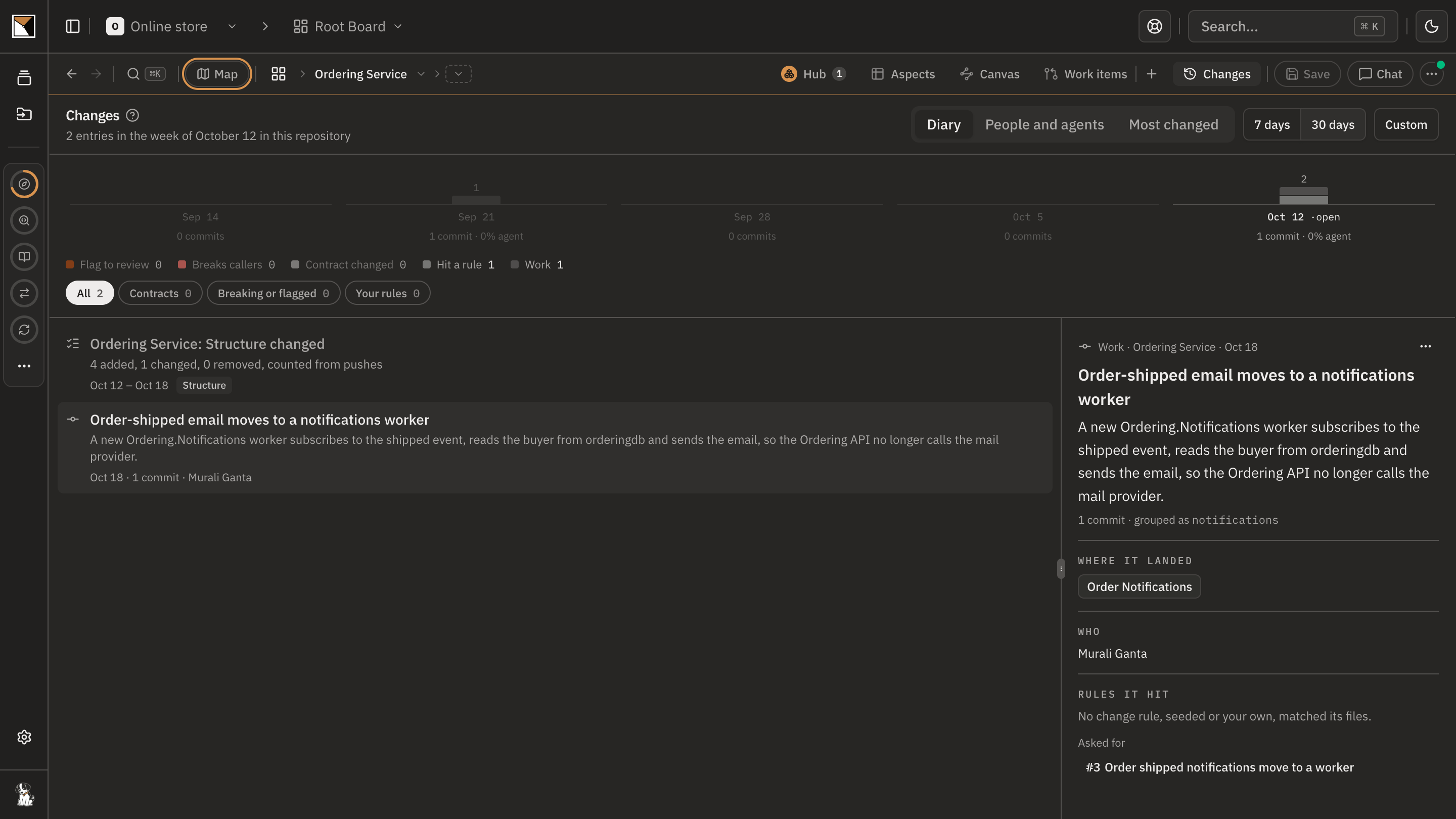Open the dashed placeholder breadcrumb dropdown
This screenshot has height=819, width=1456.
pos(459,74)
